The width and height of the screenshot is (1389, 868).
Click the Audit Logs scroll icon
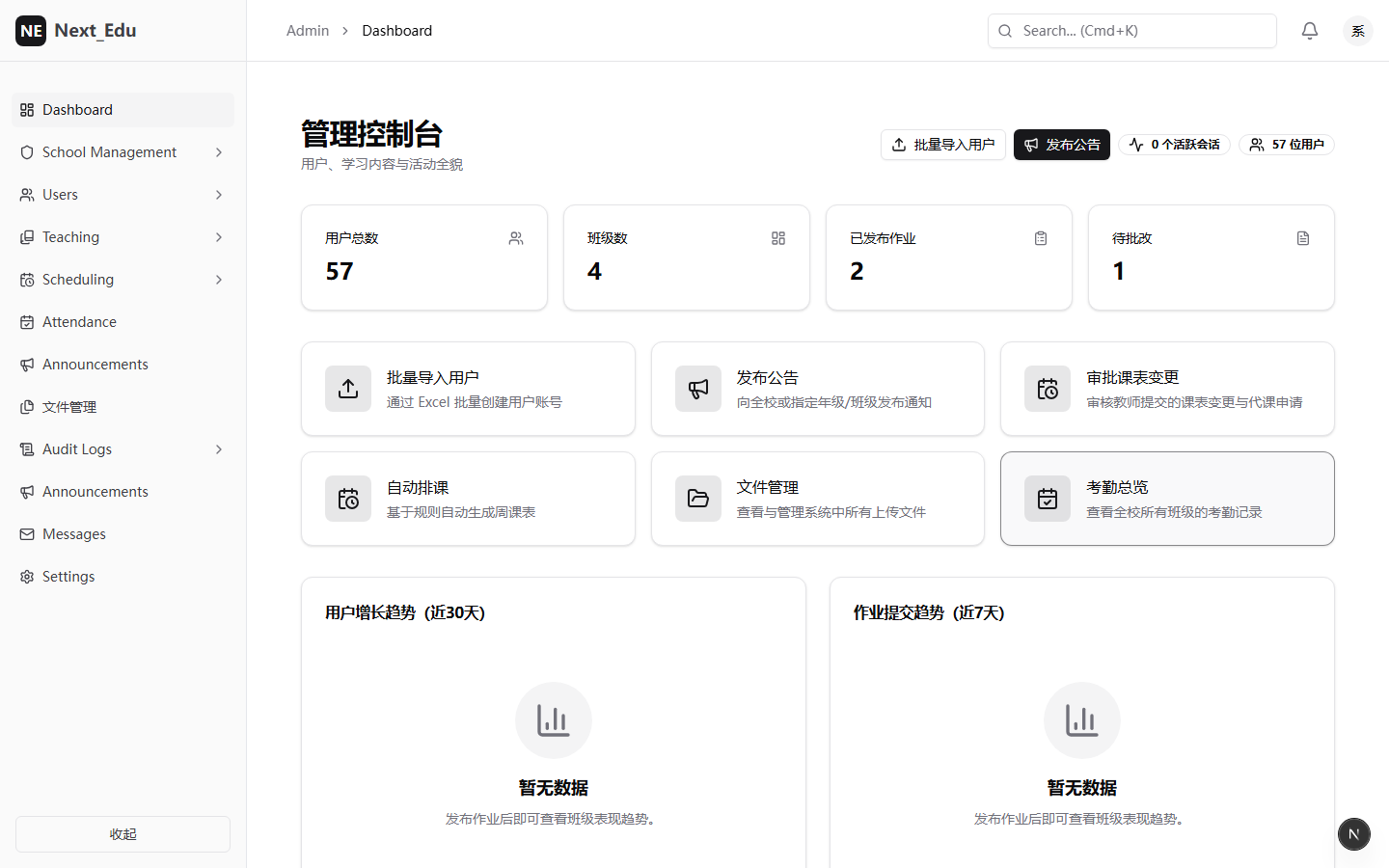click(x=27, y=449)
